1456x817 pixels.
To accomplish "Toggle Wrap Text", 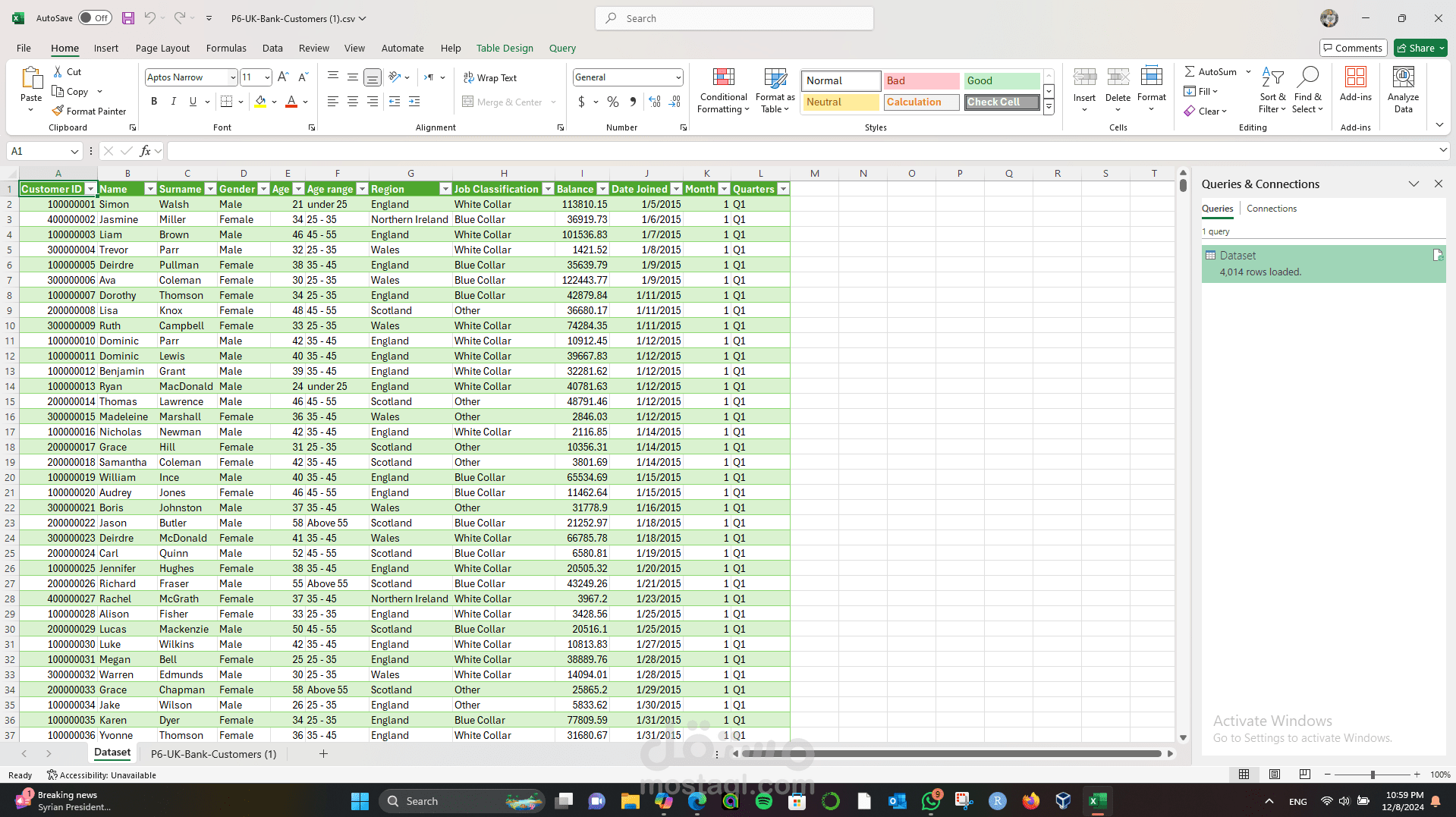I will click(x=490, y=77).
